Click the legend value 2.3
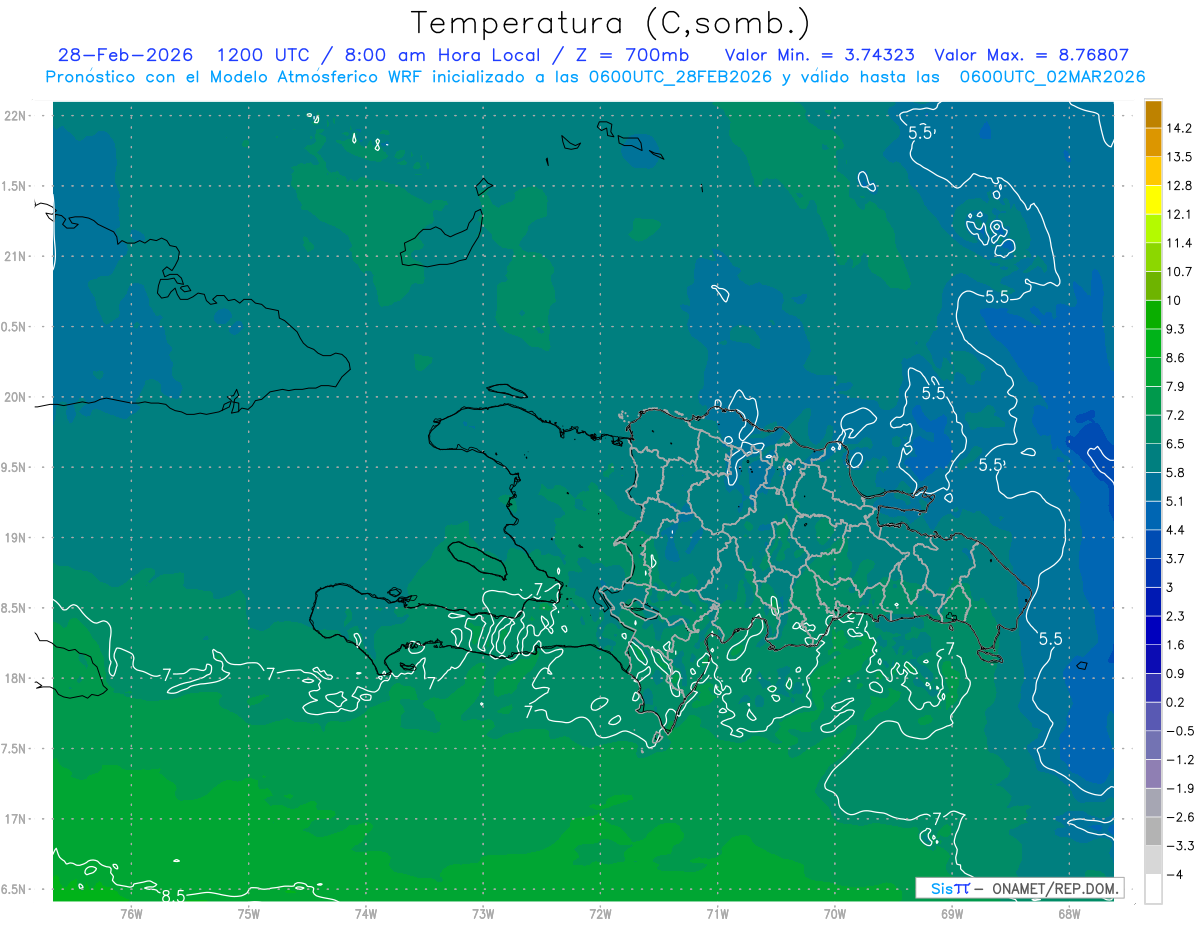 tap(1177, 616)
